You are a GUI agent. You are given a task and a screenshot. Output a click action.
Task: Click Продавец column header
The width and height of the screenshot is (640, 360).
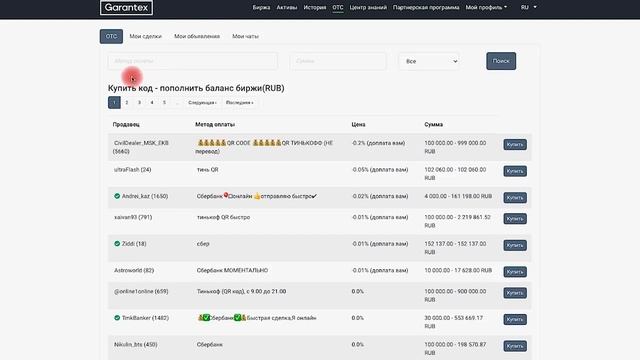[126, 124]
